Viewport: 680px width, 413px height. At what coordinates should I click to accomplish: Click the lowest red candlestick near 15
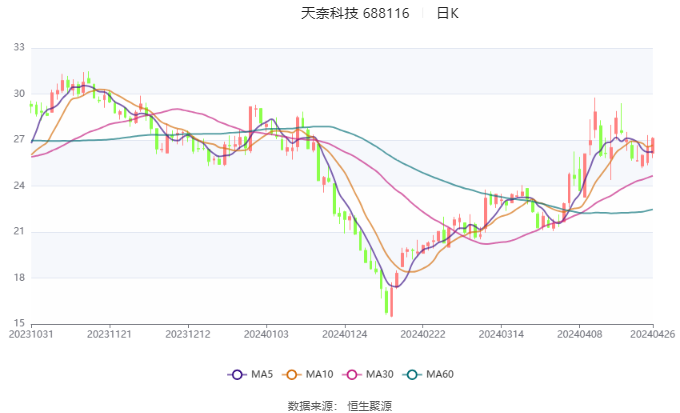point(391,300)
